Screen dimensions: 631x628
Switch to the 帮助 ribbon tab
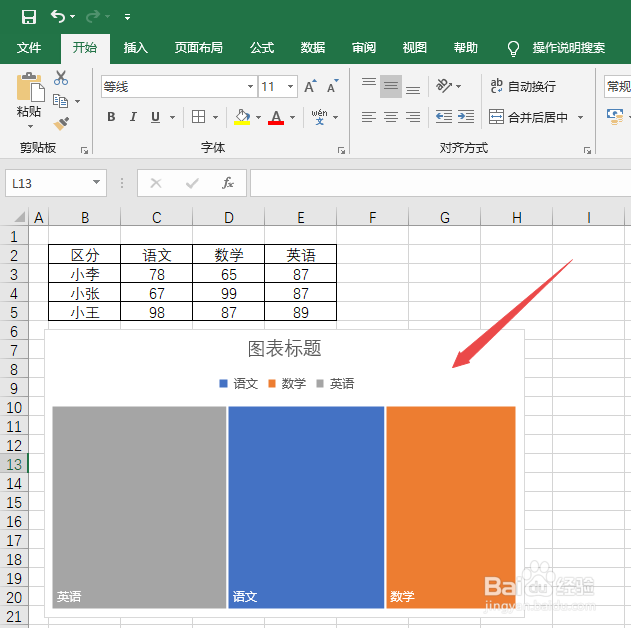tap(466, 48)
